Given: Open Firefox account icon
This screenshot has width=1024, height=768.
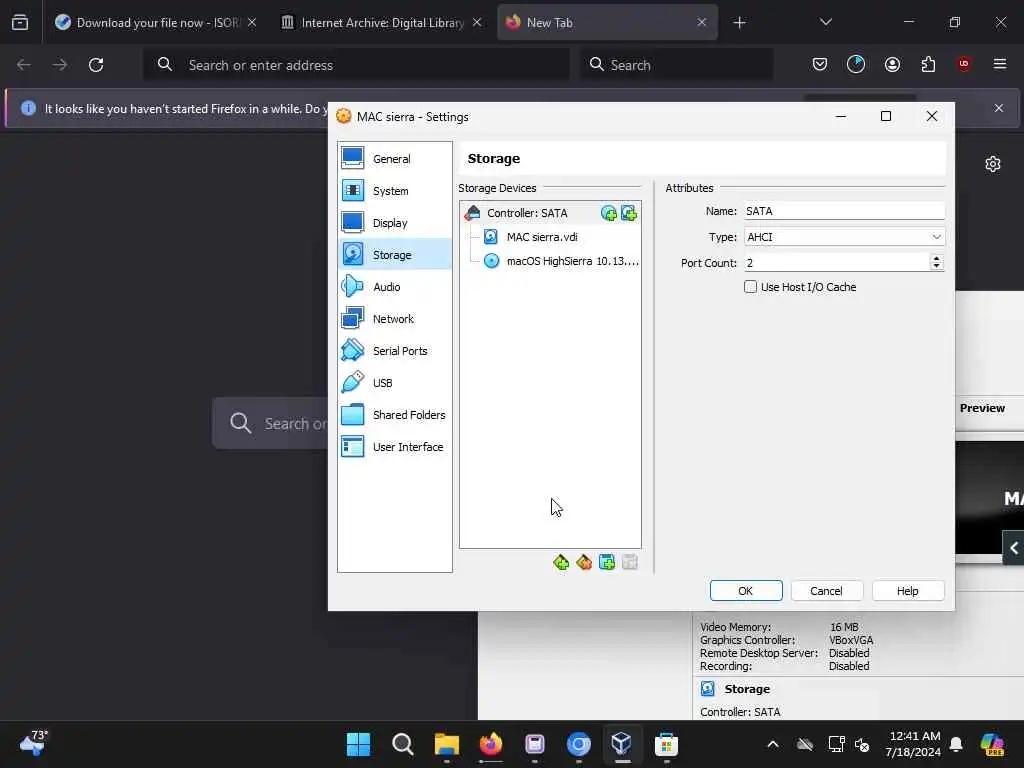Looking at the screenshot, I should [892, 64].
